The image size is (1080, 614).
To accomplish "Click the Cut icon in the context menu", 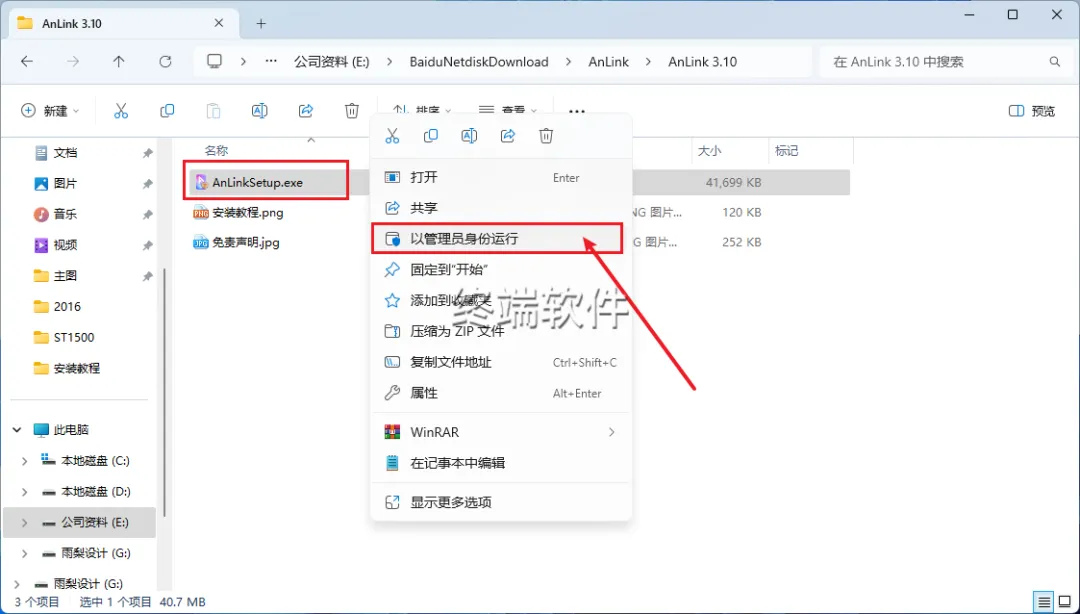I will point(392,136).
